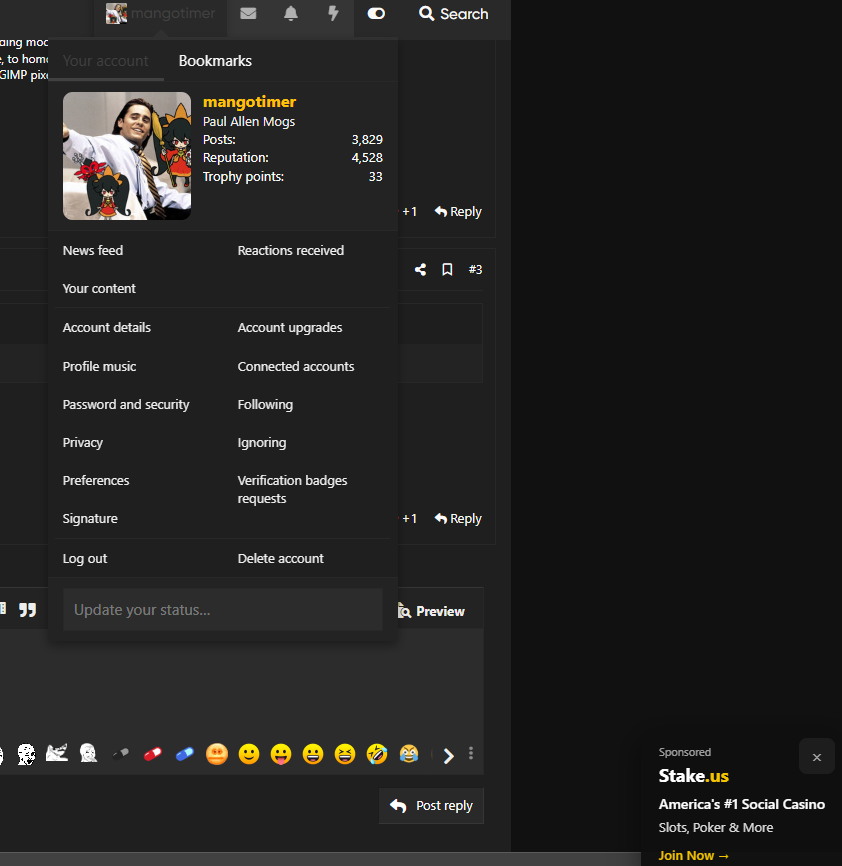Open Privacy settings

83,442
